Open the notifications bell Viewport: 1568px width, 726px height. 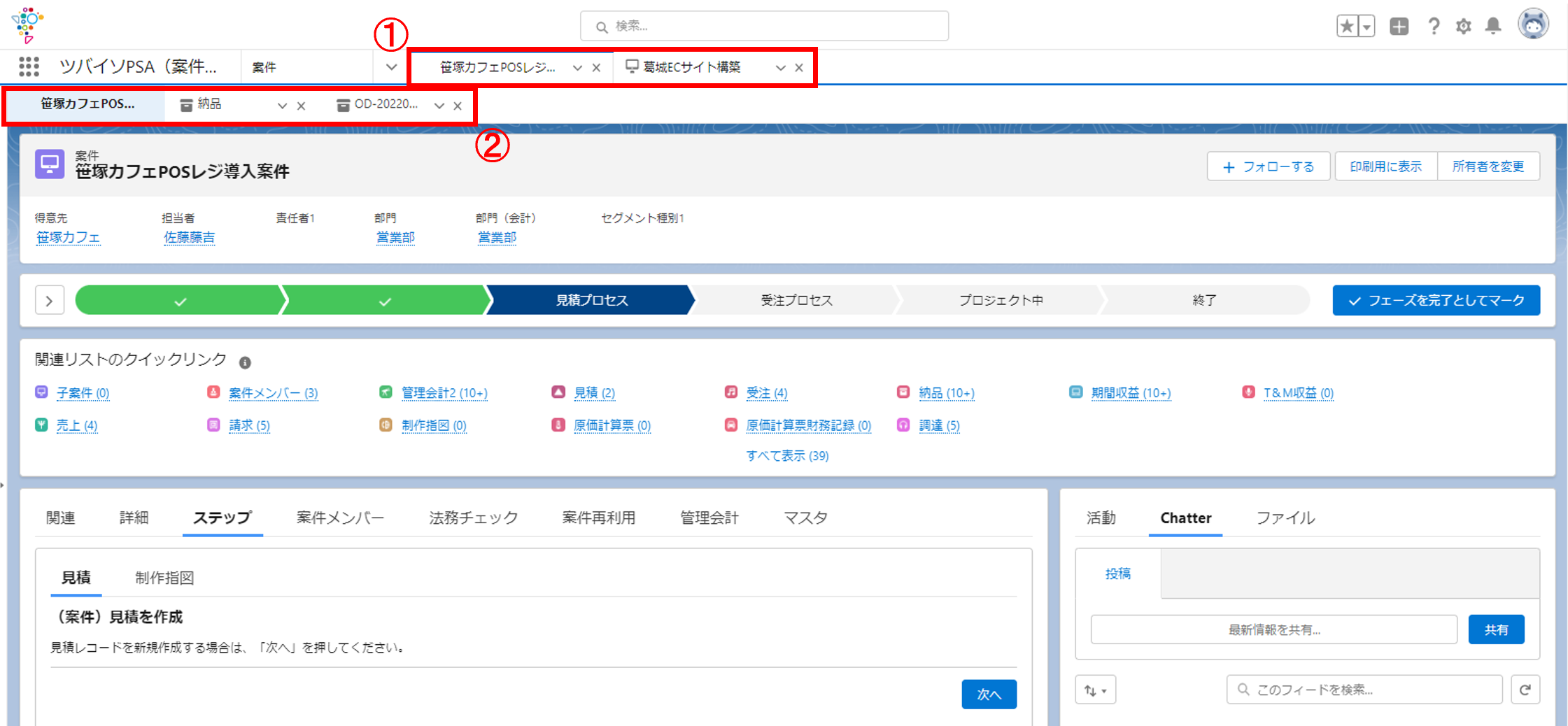click(1493, 27)
